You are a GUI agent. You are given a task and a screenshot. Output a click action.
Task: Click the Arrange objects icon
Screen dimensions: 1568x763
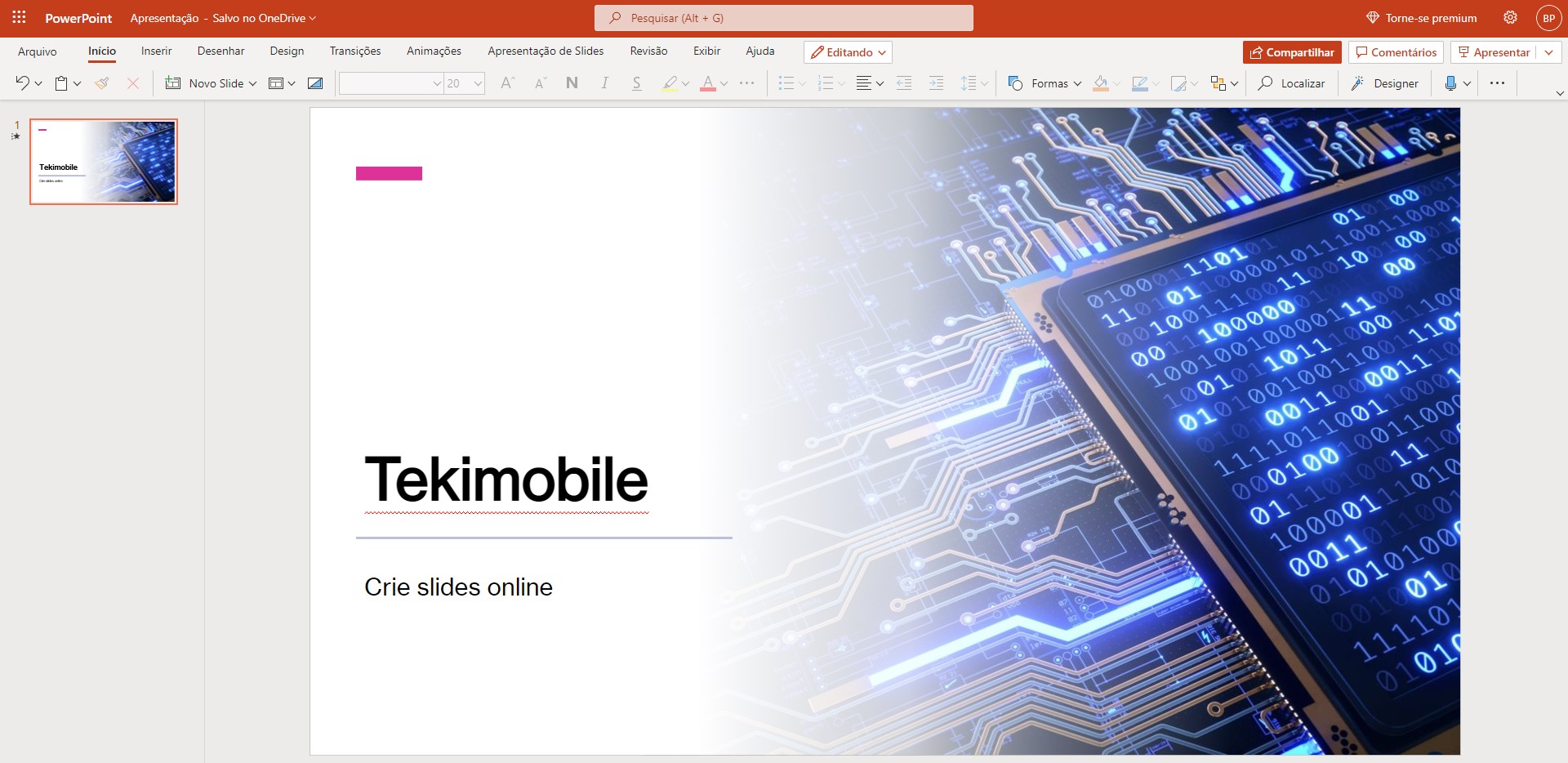pos(1218,83)
